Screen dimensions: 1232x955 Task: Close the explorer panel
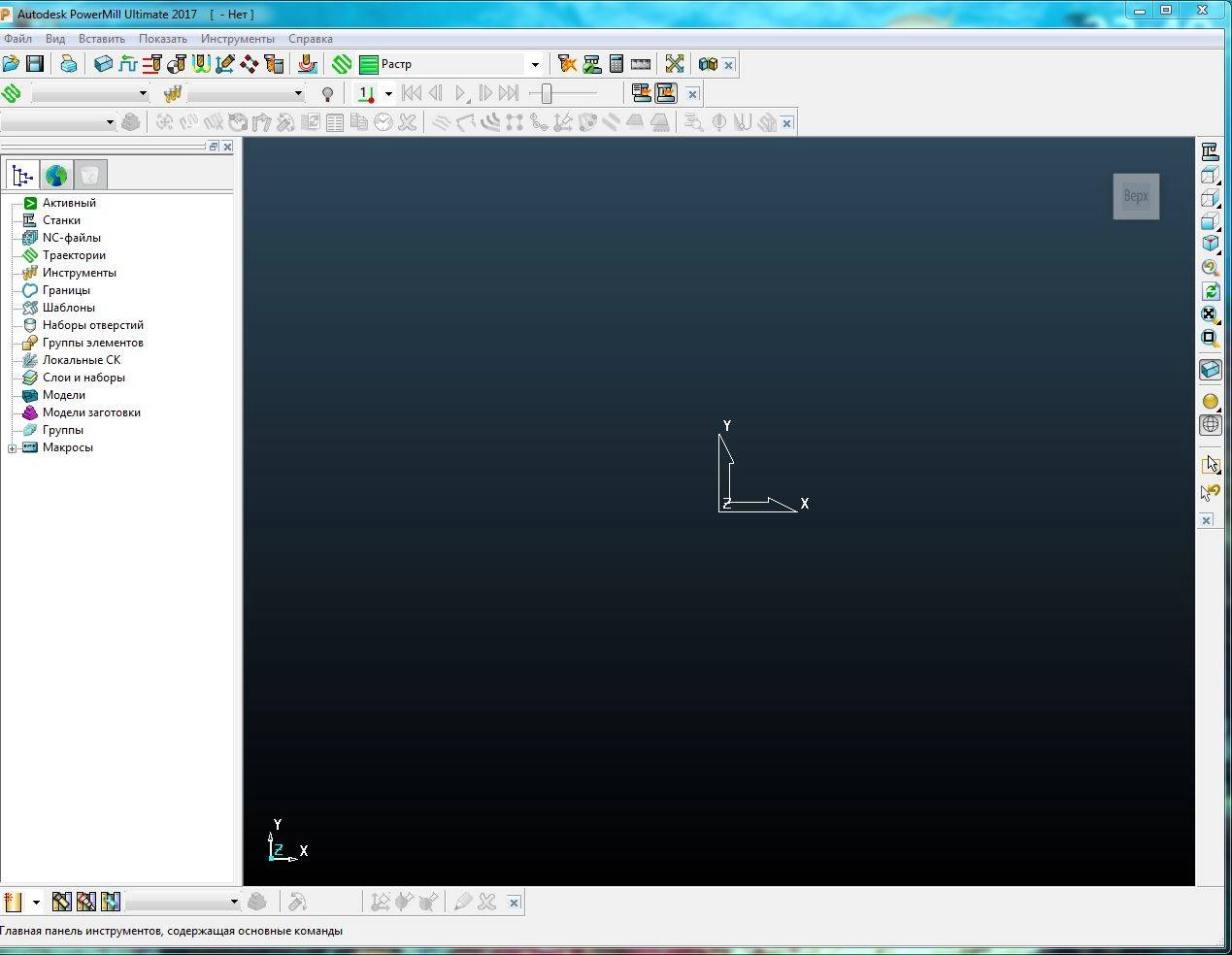tap(227, 147)
